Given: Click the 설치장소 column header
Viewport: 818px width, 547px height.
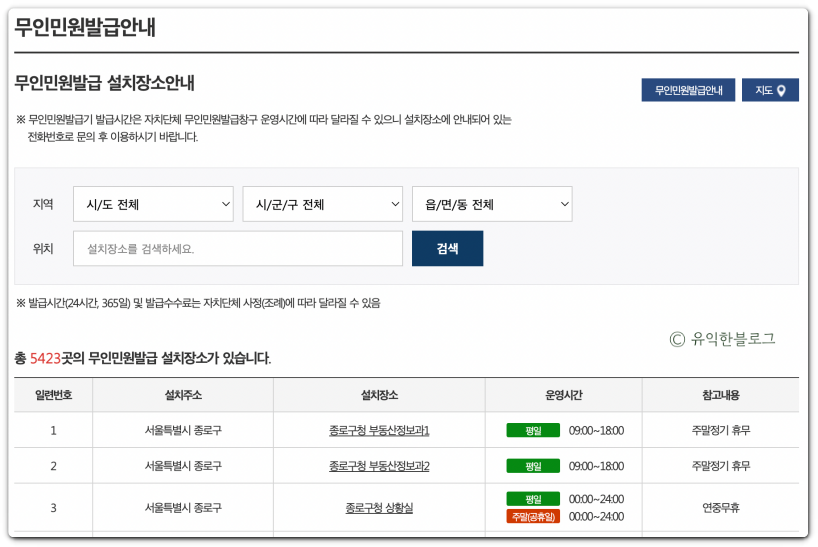Looking at the screenshot, I should click(379, 395).
